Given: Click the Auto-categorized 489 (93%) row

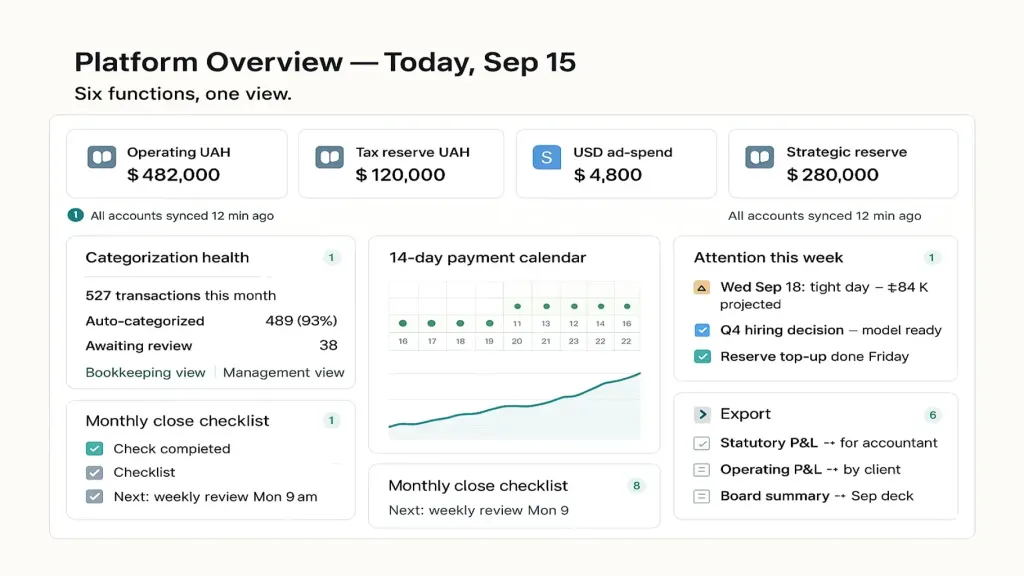Looking at the screenshot, I should tap(212, 321).
